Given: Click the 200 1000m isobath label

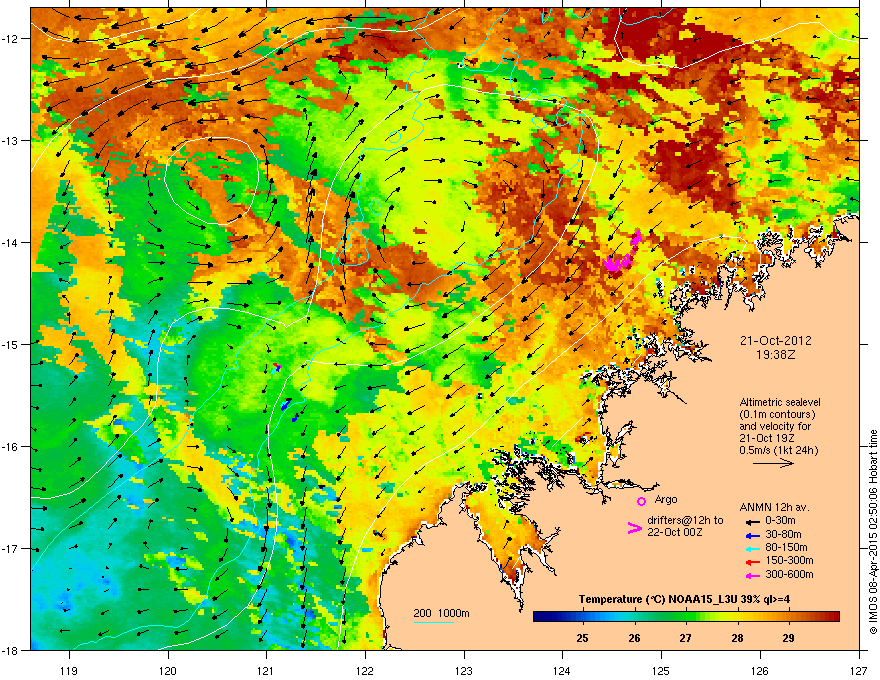Looking at the screenshot, I should point(441,613).
